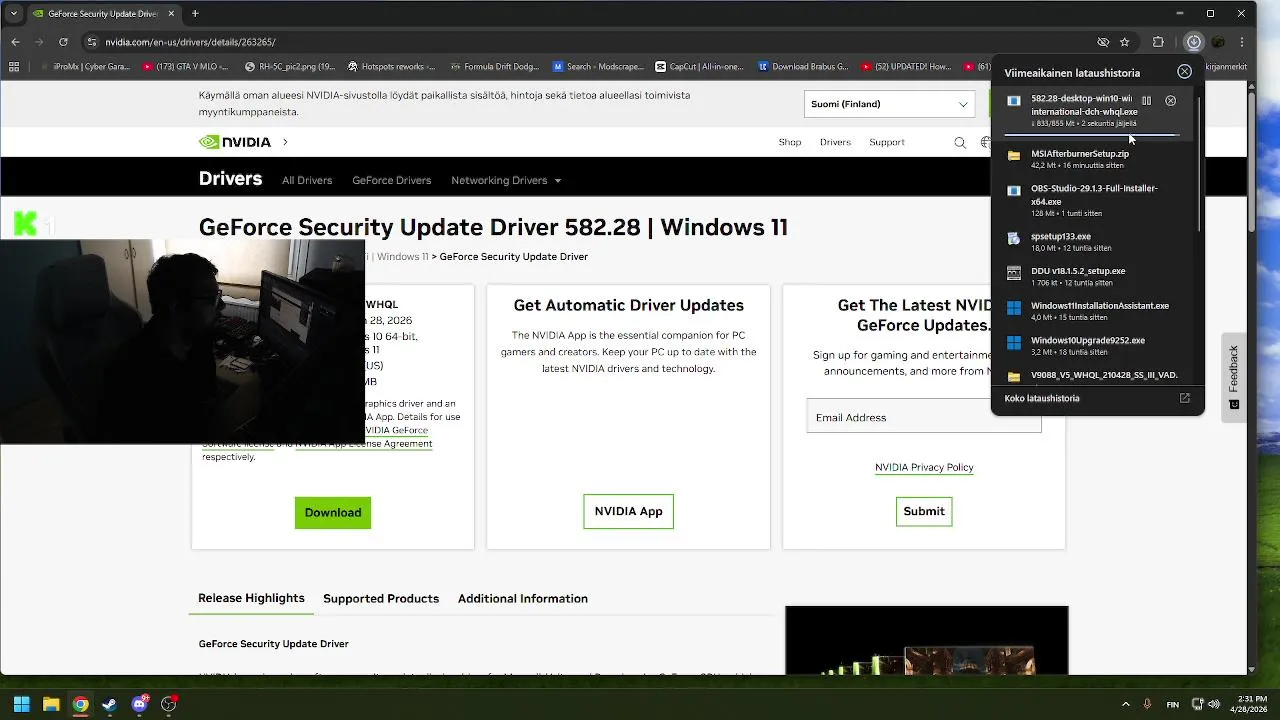The height and width of the screenshot is (720, 1280).
Task: Switch to Additional Information tab
Action: pyautogui.click(x=523, y=598)
